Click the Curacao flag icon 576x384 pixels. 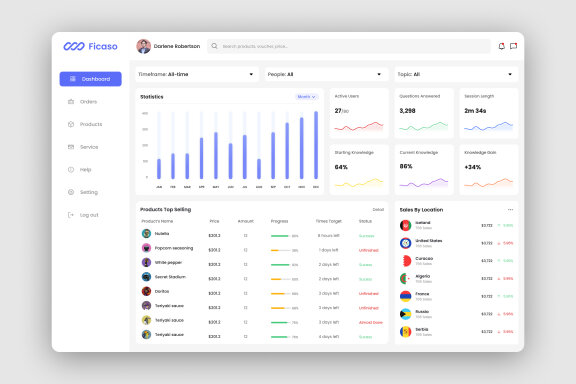pos(406,261)
